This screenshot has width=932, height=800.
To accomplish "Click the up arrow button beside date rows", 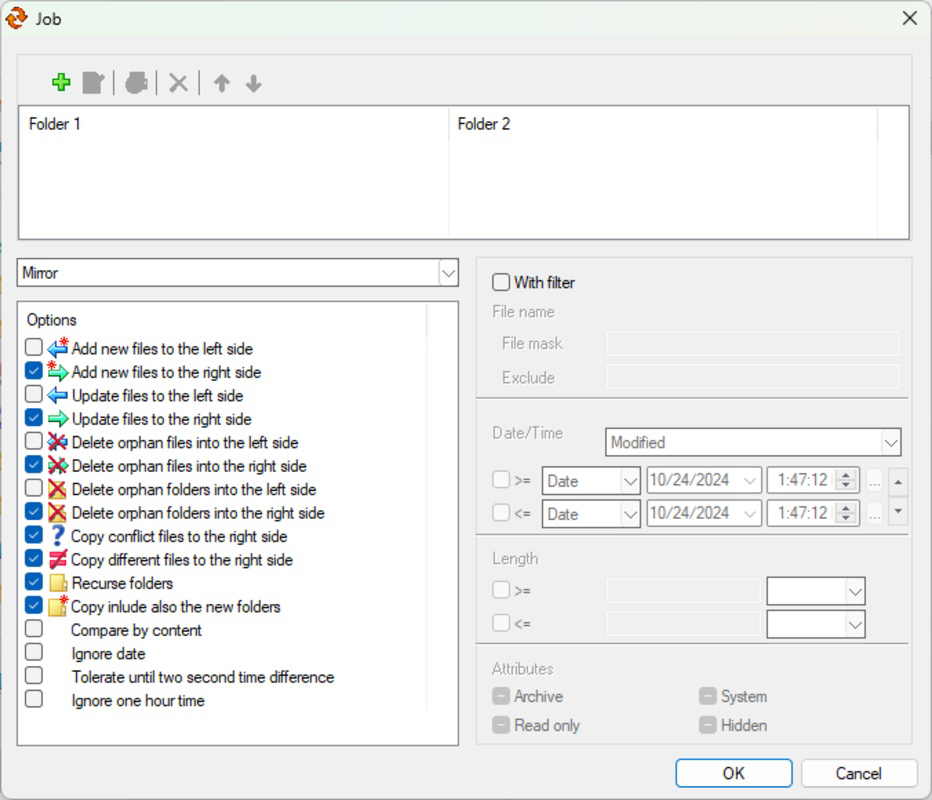I will click(x=898, y=482).
